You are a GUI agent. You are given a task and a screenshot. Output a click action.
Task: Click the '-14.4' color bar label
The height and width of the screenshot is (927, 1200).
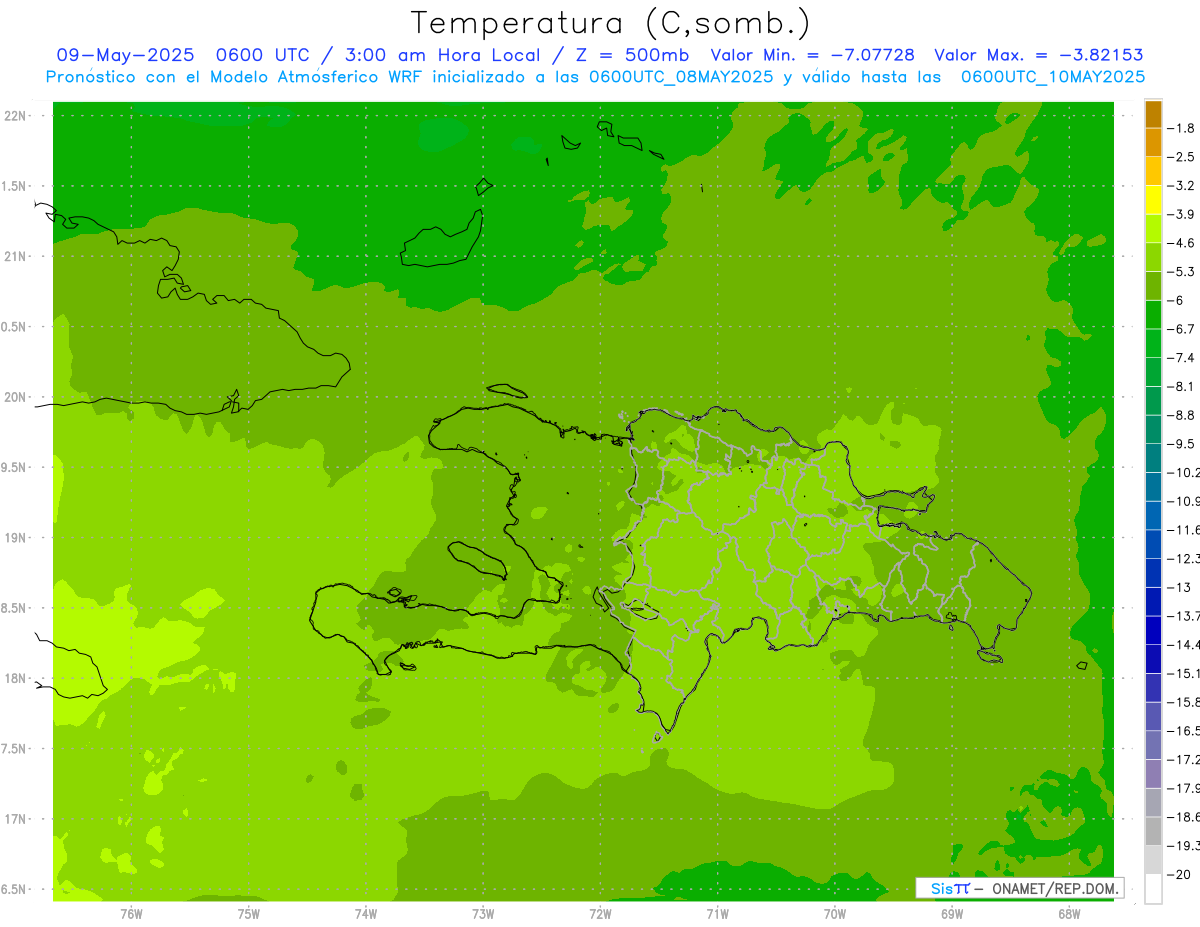[x=1184, y=644]
